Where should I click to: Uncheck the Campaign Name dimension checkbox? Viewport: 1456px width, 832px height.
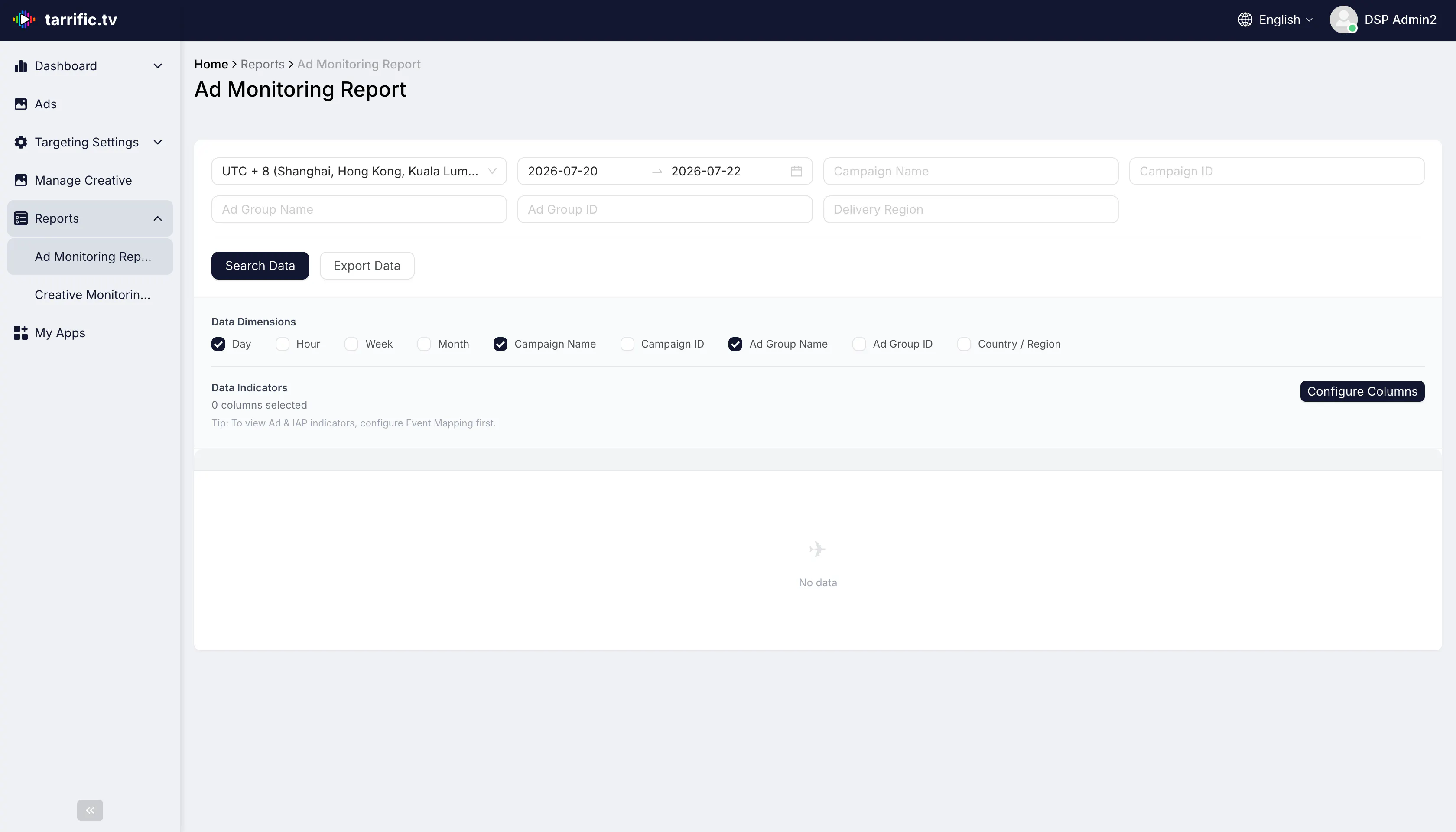tap(500, 344)
